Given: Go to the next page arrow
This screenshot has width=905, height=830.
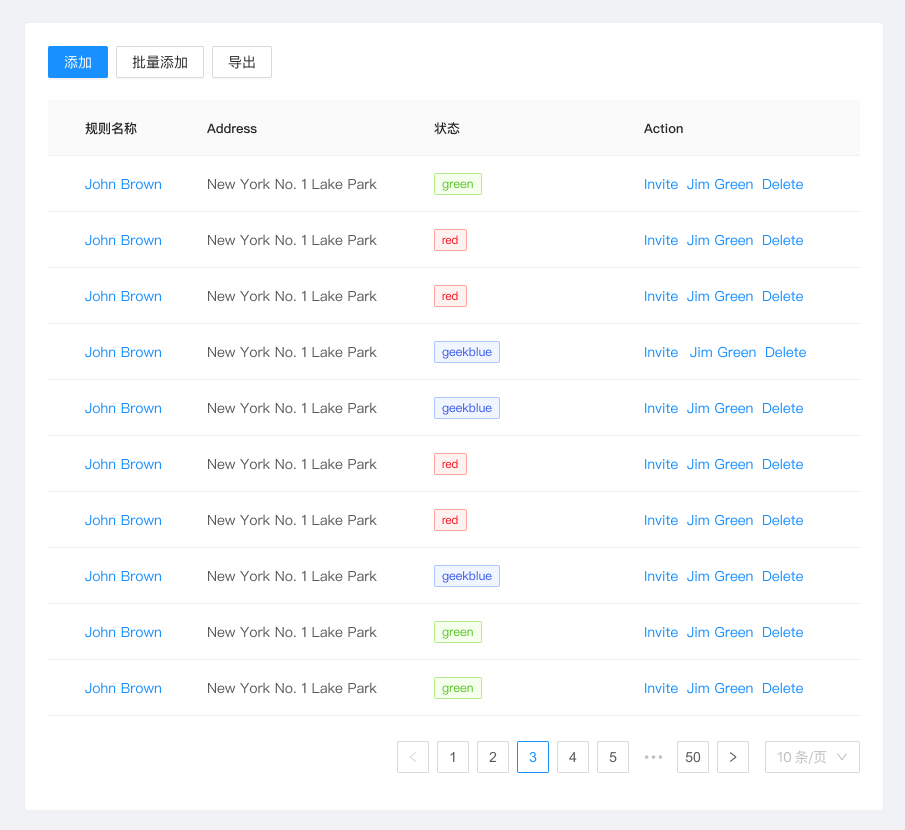Looking at the screenshot, I should pyautogui.click(x=733, y=757).
